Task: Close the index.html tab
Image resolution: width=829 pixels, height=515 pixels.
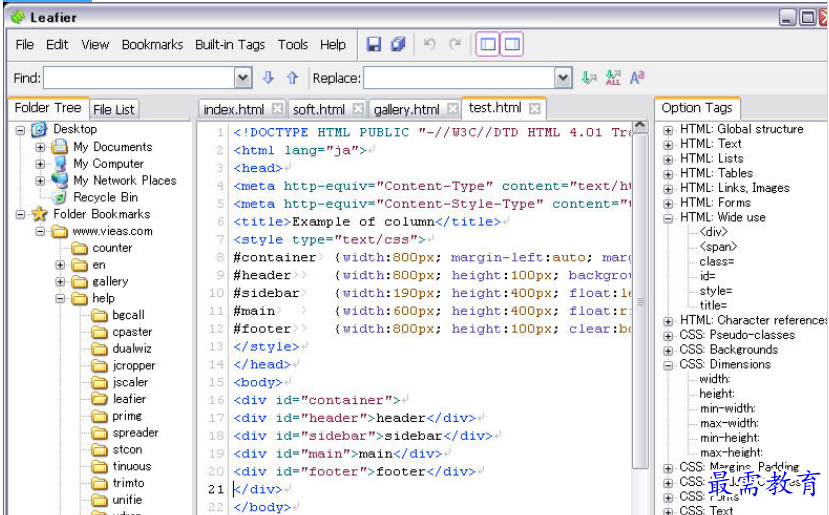Action: click(278, 108)
